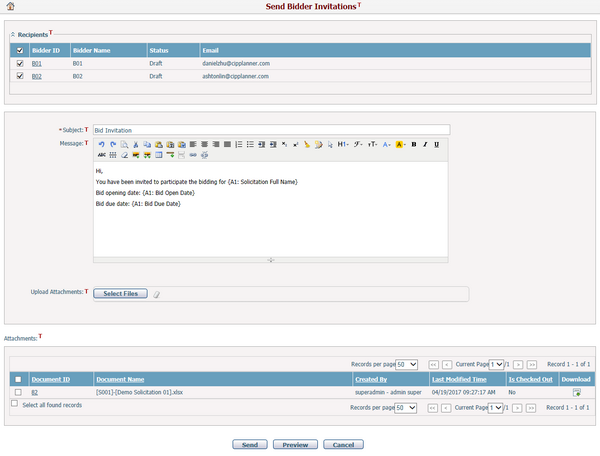The image size is (600, 456).
Task: Open the bottom Current Page dropdown
Action: click(x=496, y=408)
